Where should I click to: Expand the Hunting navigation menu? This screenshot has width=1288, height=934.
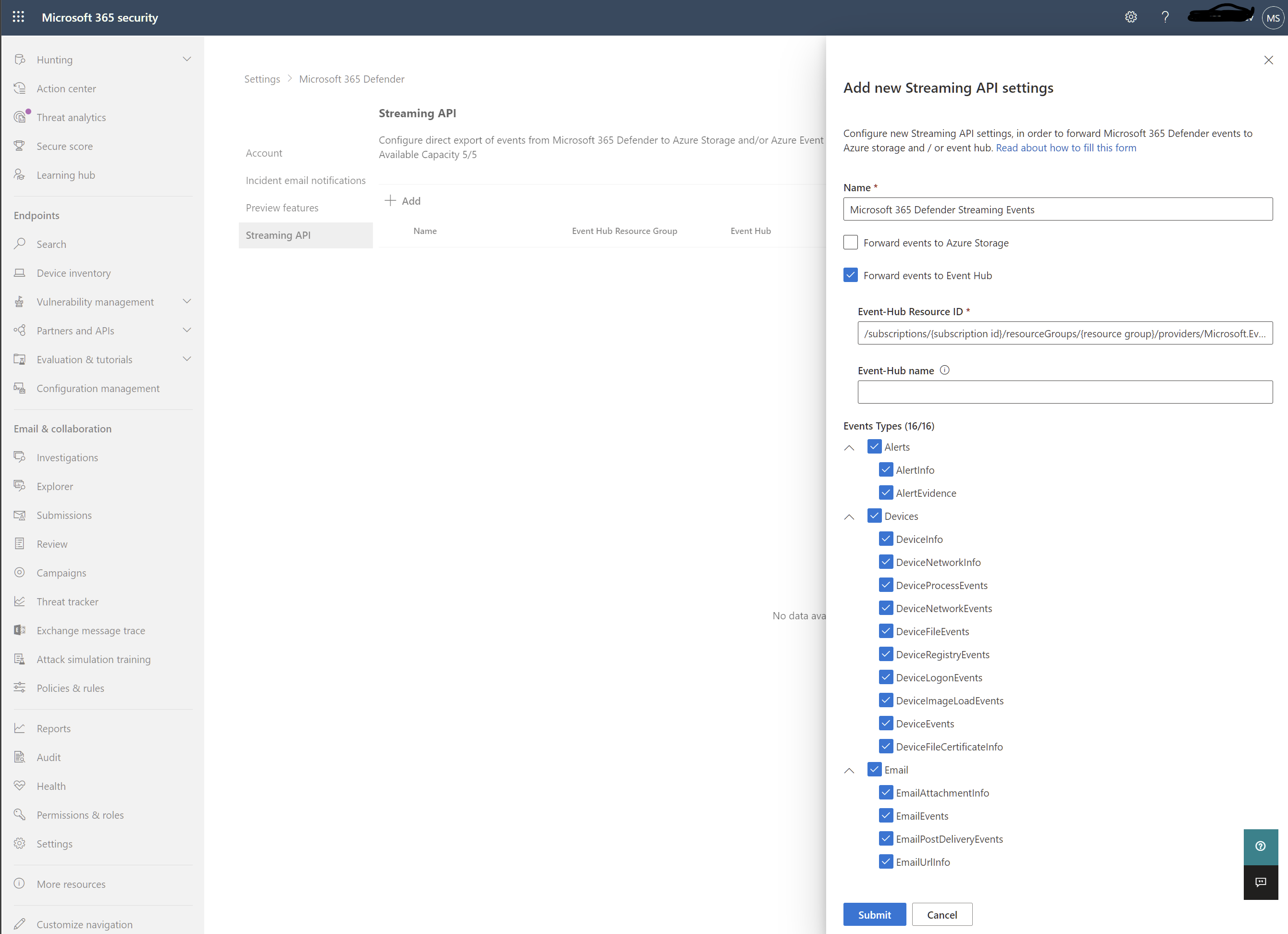186,59
